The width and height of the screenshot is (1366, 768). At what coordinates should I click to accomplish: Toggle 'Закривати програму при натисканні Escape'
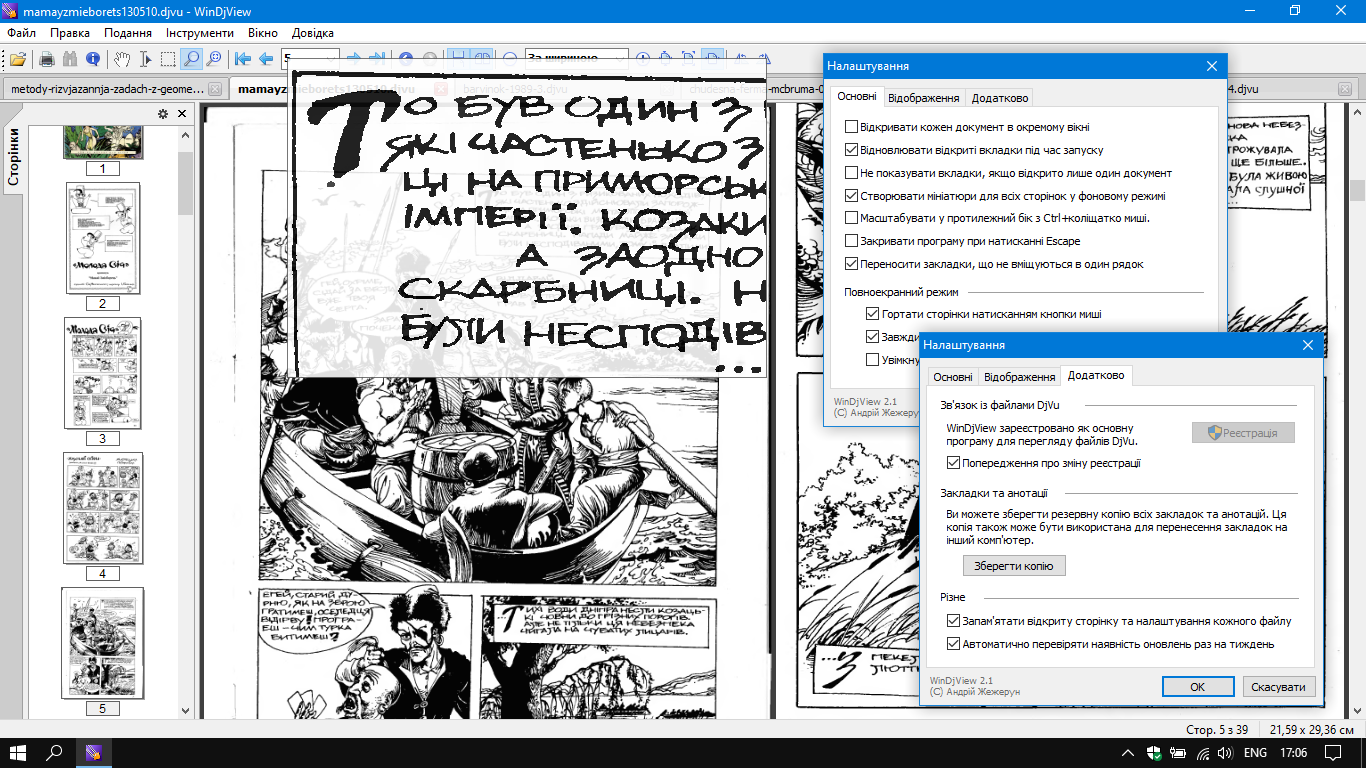pyautogui.click(x=852, y=241)
